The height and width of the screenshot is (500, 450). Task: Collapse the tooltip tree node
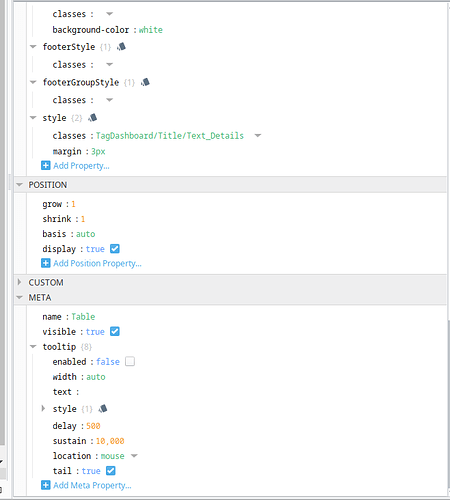(33, 347)
